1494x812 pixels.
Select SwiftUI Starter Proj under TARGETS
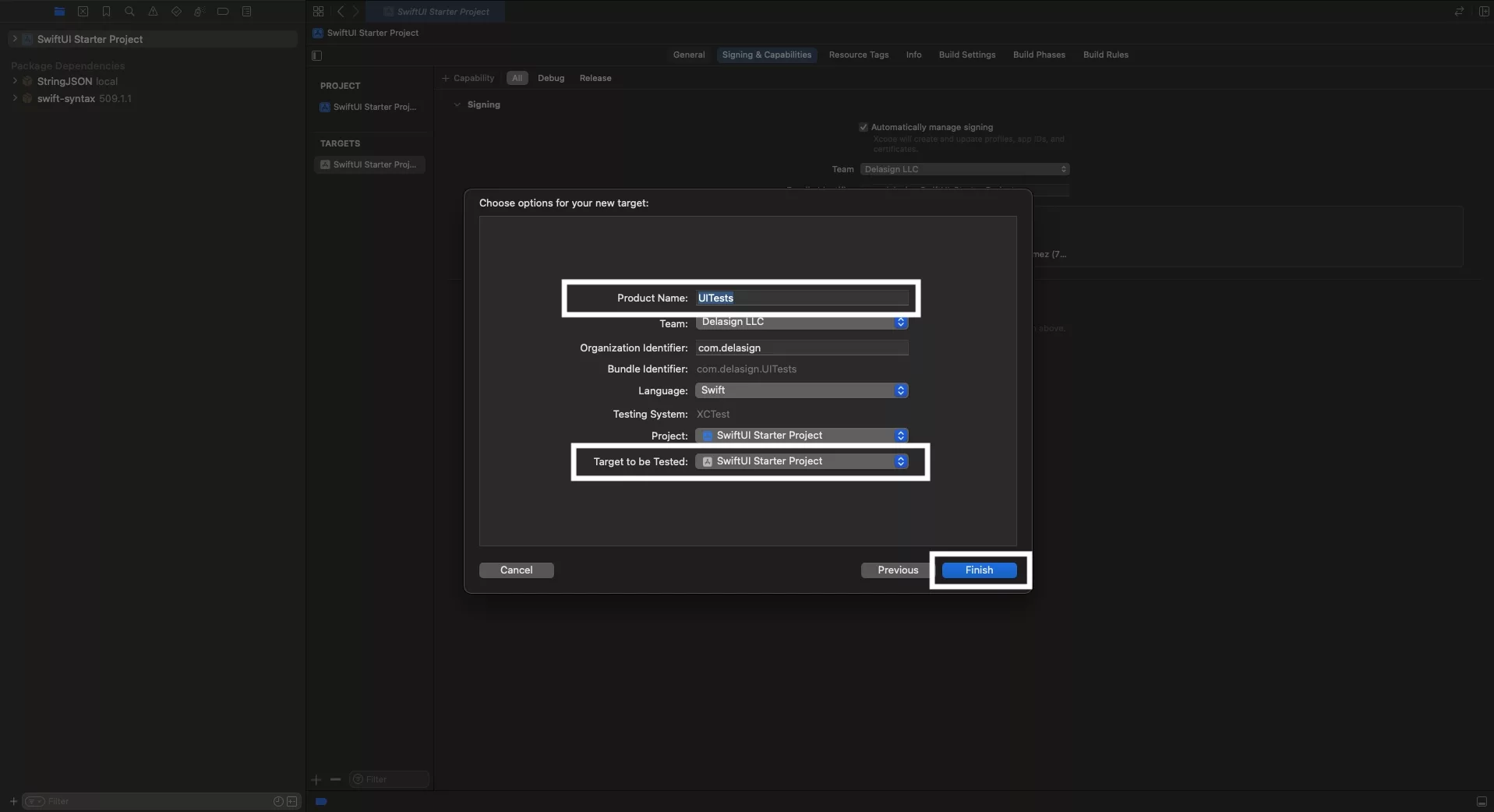click(x=369, y=164)
